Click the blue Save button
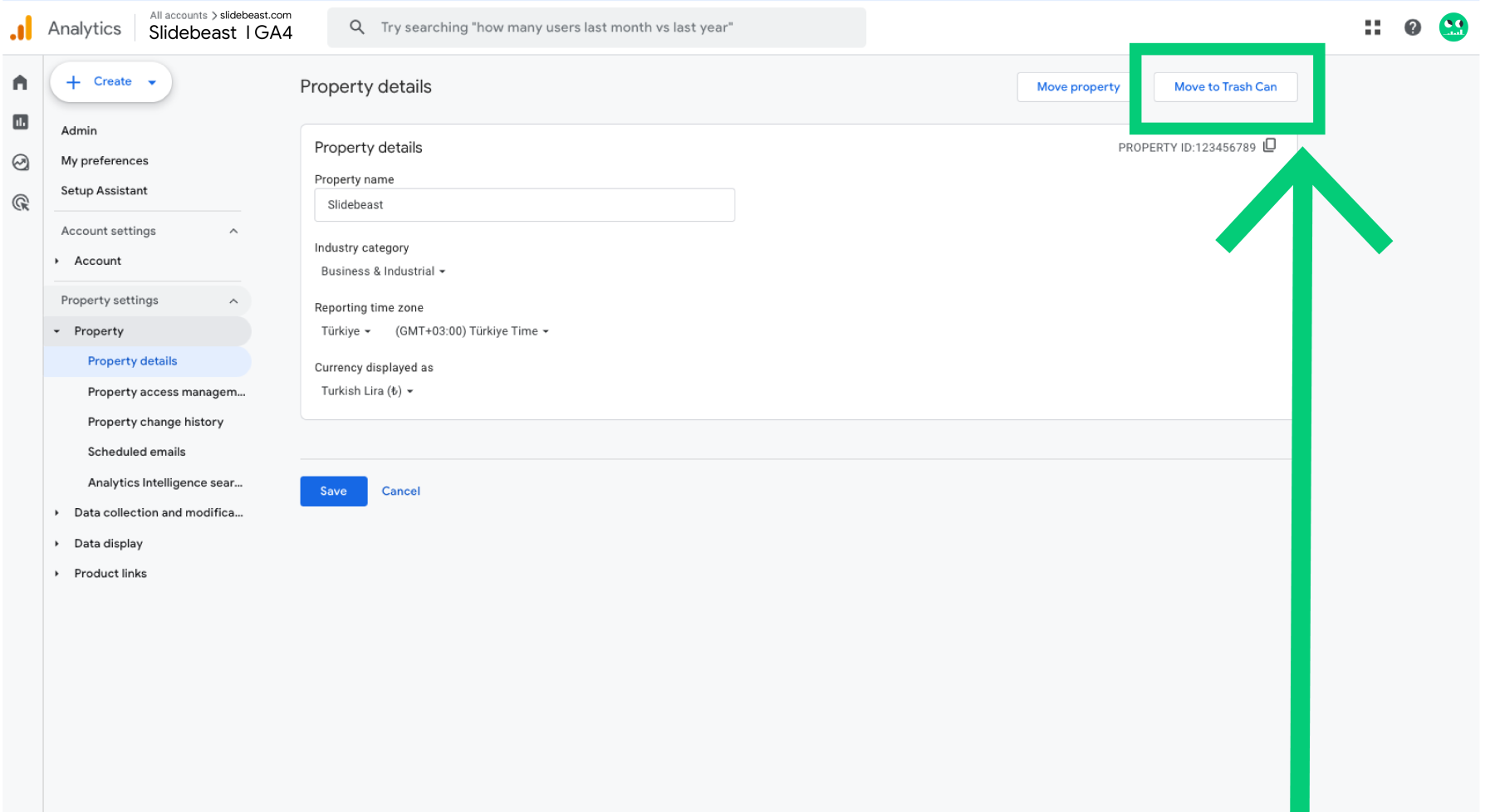 tap(333, 491)
